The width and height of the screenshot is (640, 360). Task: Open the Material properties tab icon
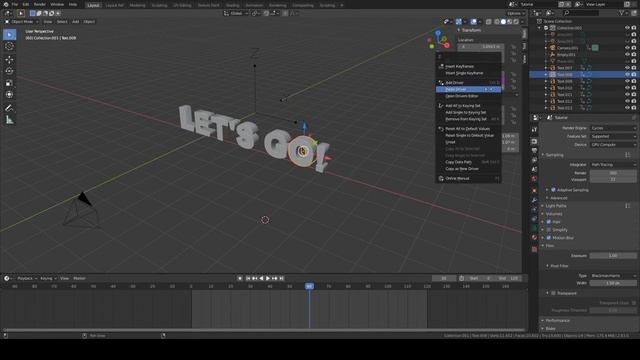[534, 237]
